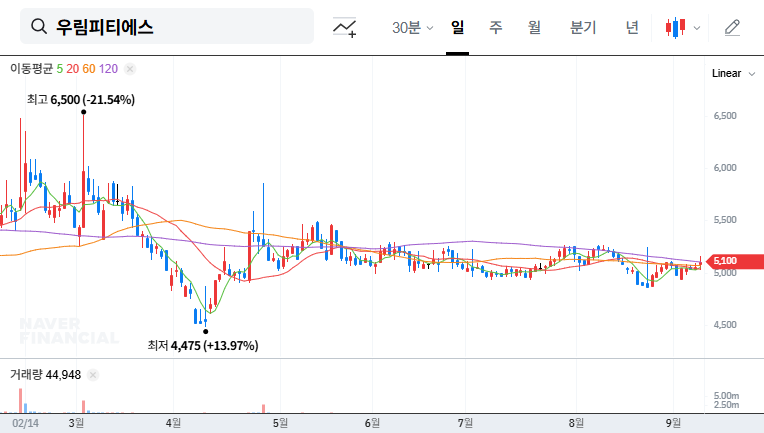Switch to the 주 weekly tab
764x433 pixels.
pos(496,27)
